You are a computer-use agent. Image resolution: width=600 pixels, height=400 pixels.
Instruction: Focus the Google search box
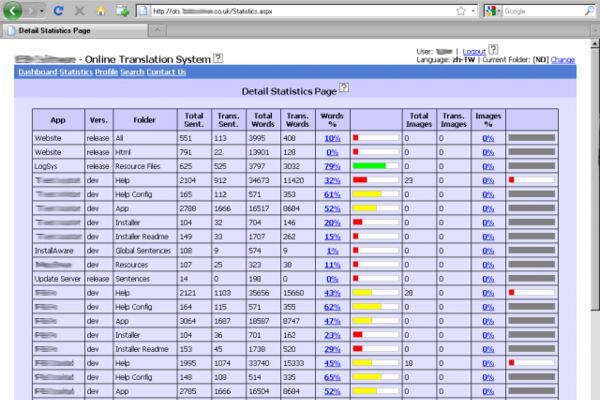(543, 11)
